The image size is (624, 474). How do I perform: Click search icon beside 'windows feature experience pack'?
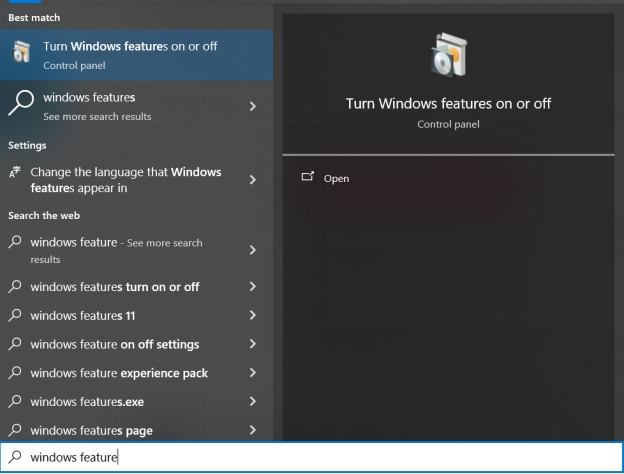click(x=15, y=372)
